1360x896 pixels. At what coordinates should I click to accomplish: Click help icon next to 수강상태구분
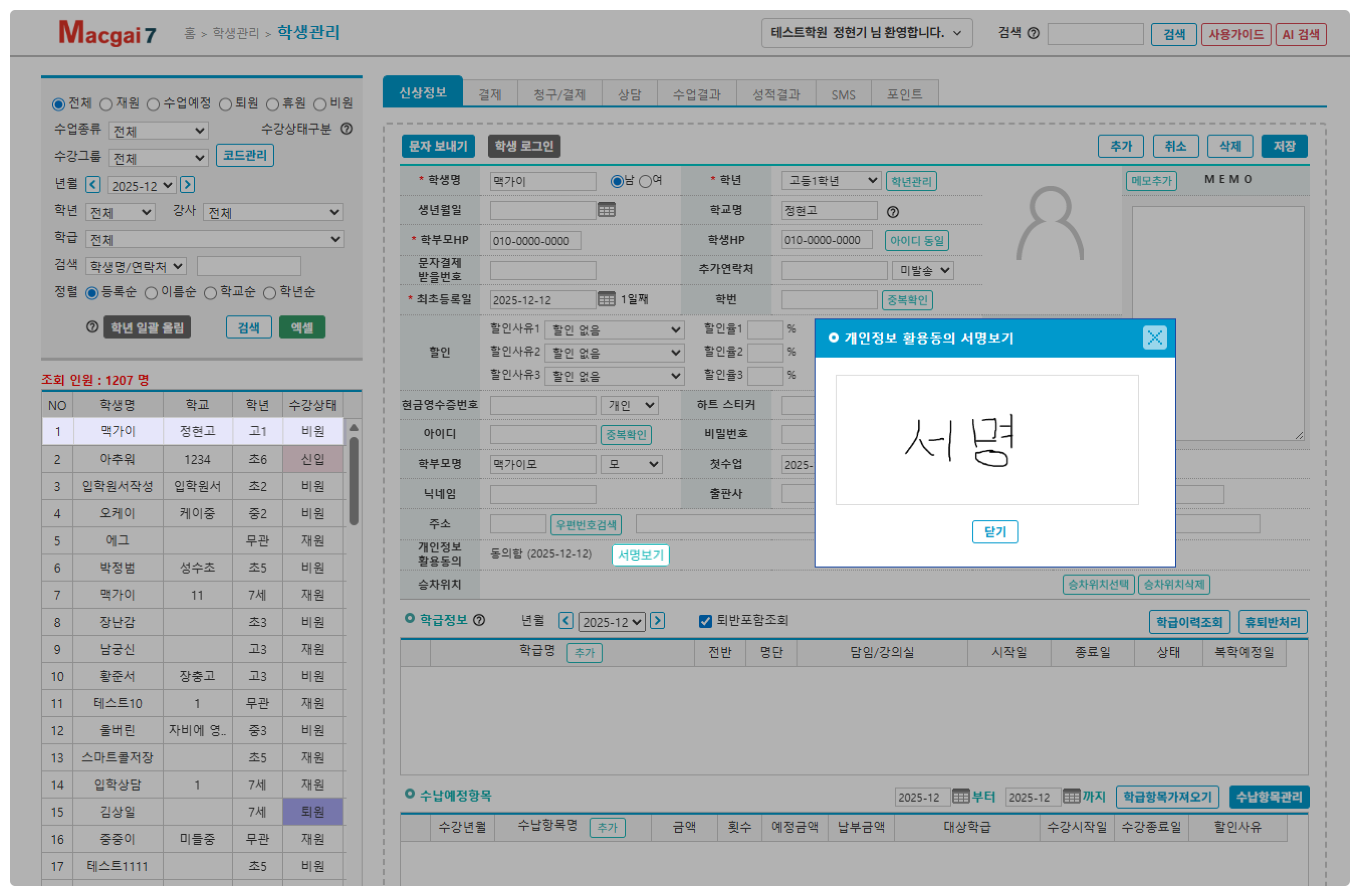(x=347, y=129)
